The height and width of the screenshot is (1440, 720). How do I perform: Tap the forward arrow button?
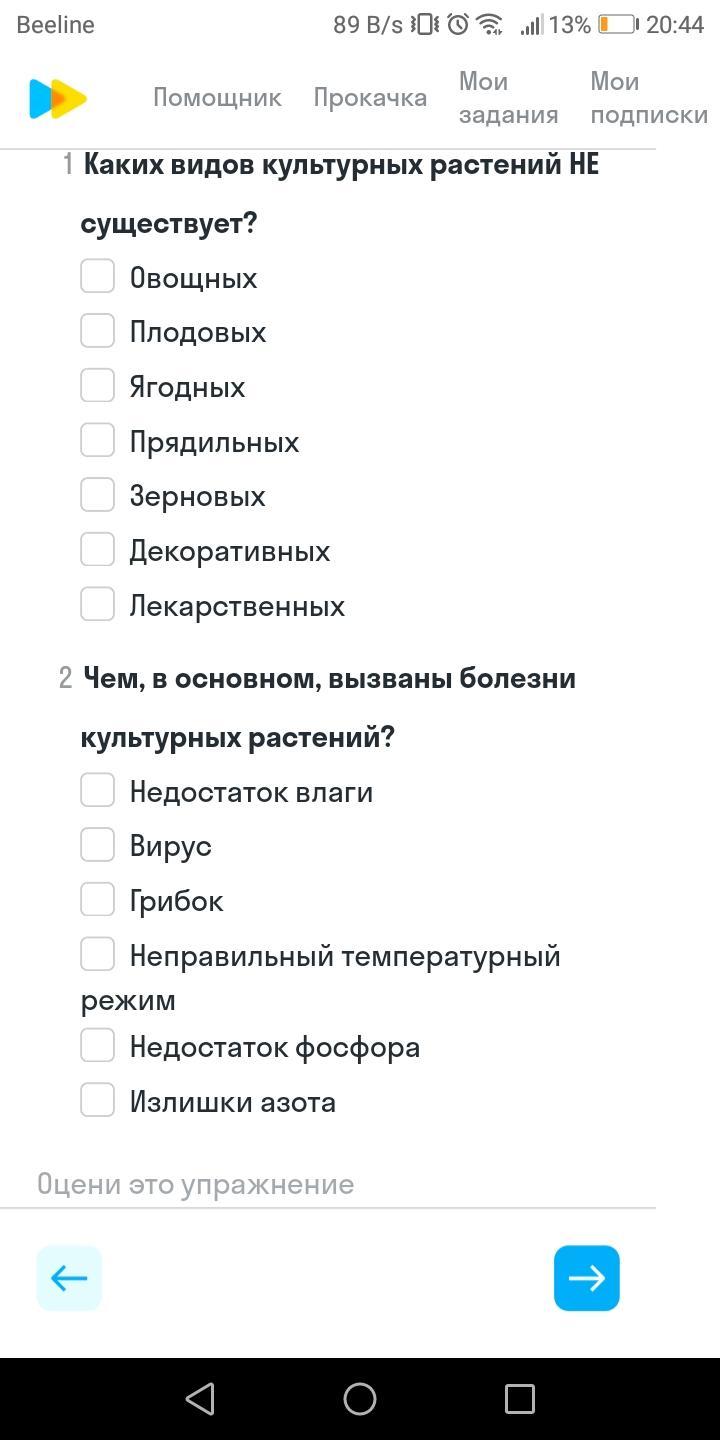coord(587,1277)
